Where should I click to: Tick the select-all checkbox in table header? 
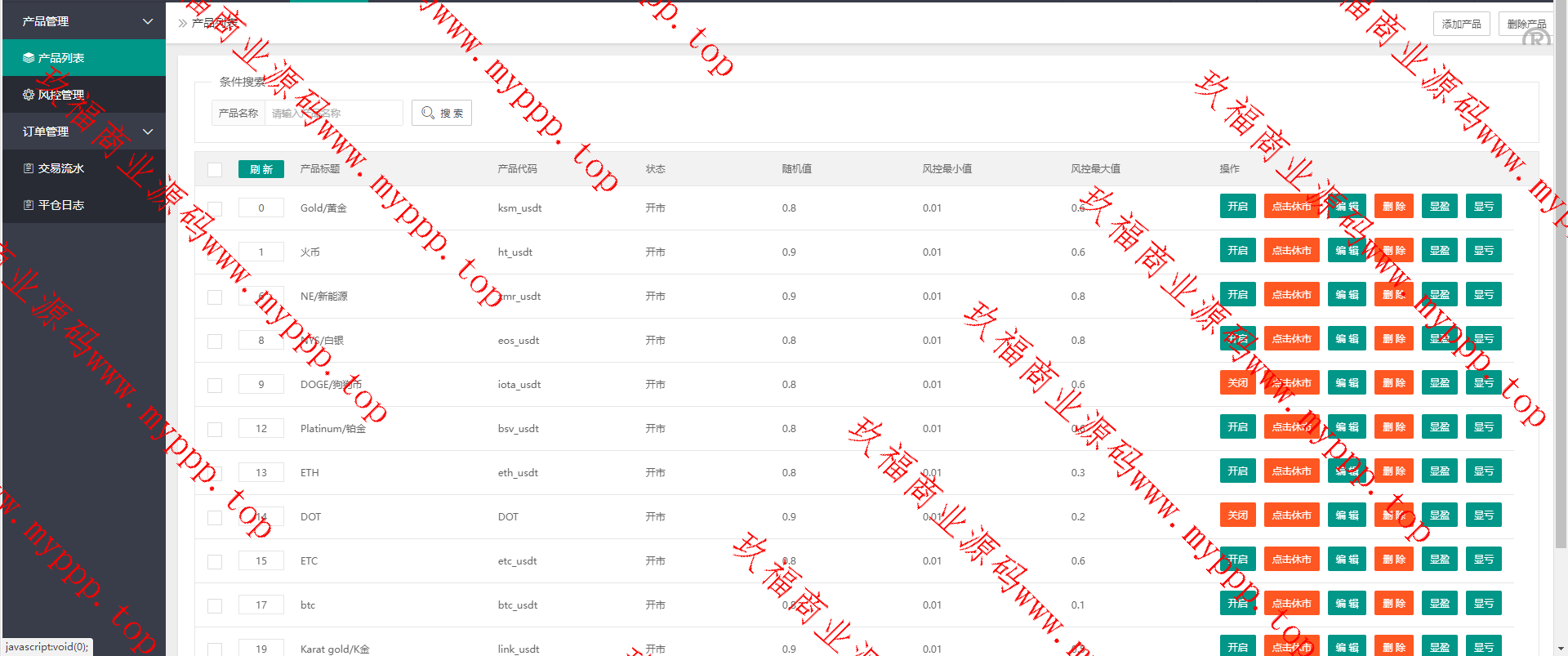pyautogui.click(x=215, y=170)
